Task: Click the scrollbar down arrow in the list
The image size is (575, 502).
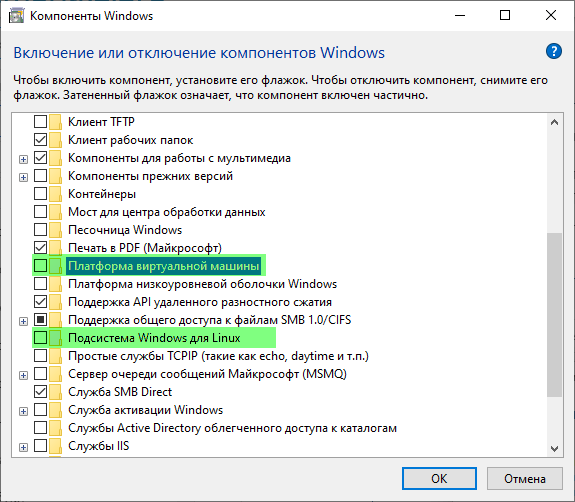Action: point(554,448)
